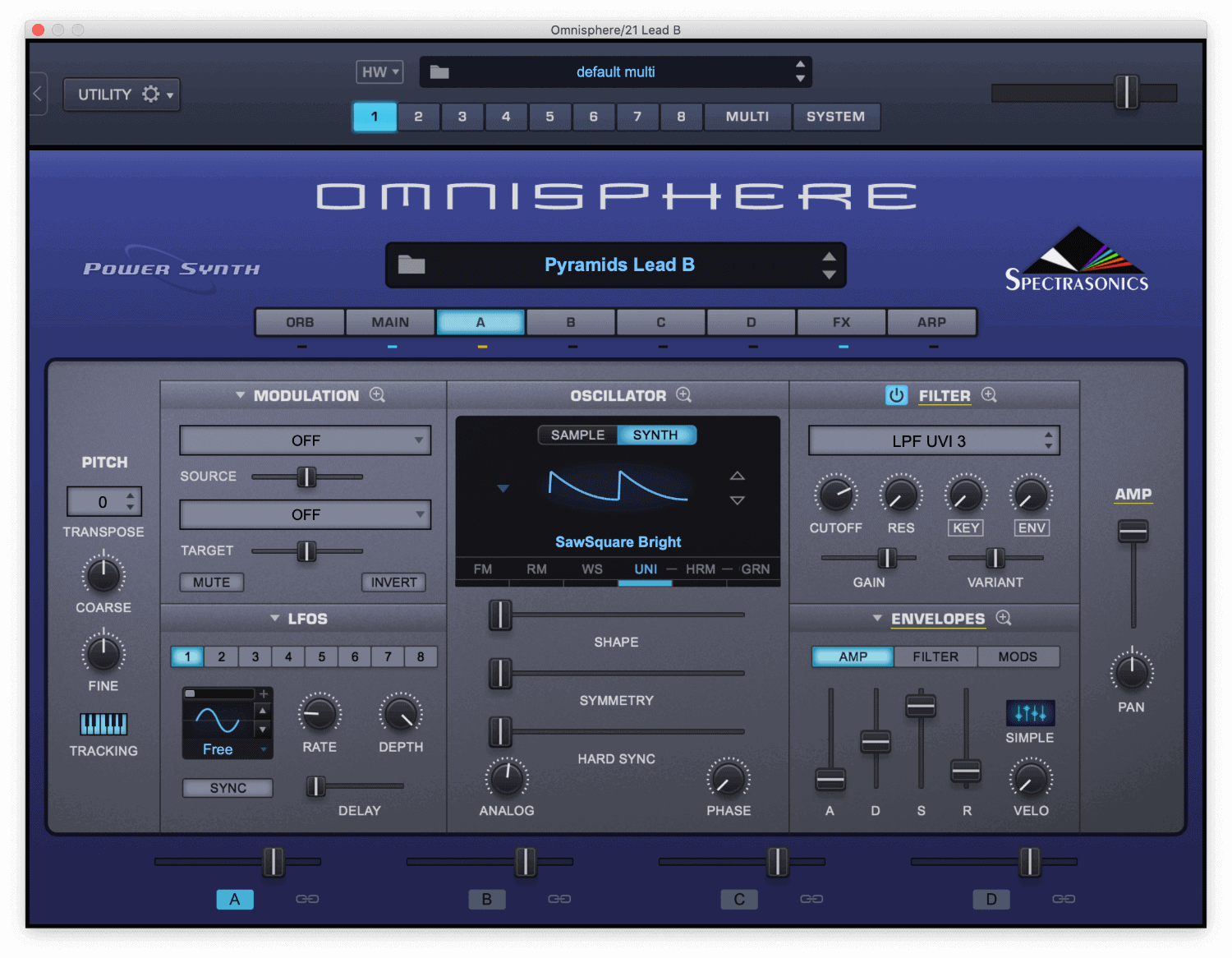The image size is (1232, 958).
Task: Open the LPF UVI 3 filter type dropdown
Action: coord(934,441)
